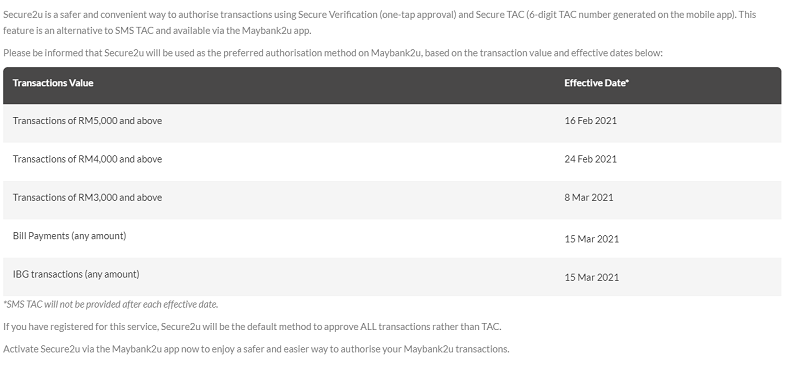This screenshot has height=385, width=800.
Task: Click the paragraph starting 'Secure2u is a safer'
Action: tap(380, 22)
